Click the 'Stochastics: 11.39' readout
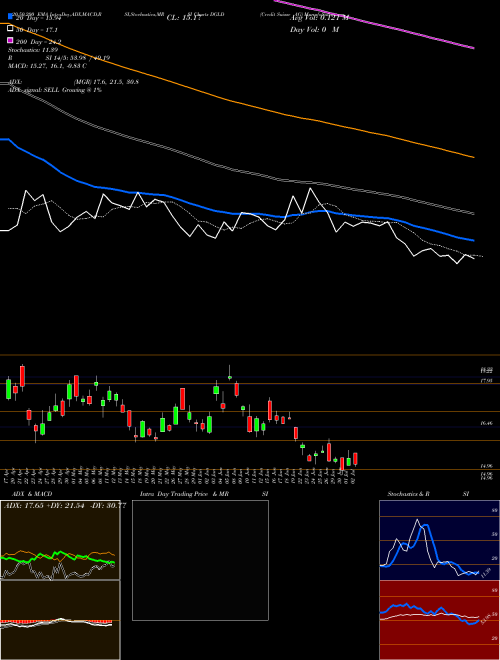Screen dimensions: 500x660 pyautogui.click(x=33, y=50)
